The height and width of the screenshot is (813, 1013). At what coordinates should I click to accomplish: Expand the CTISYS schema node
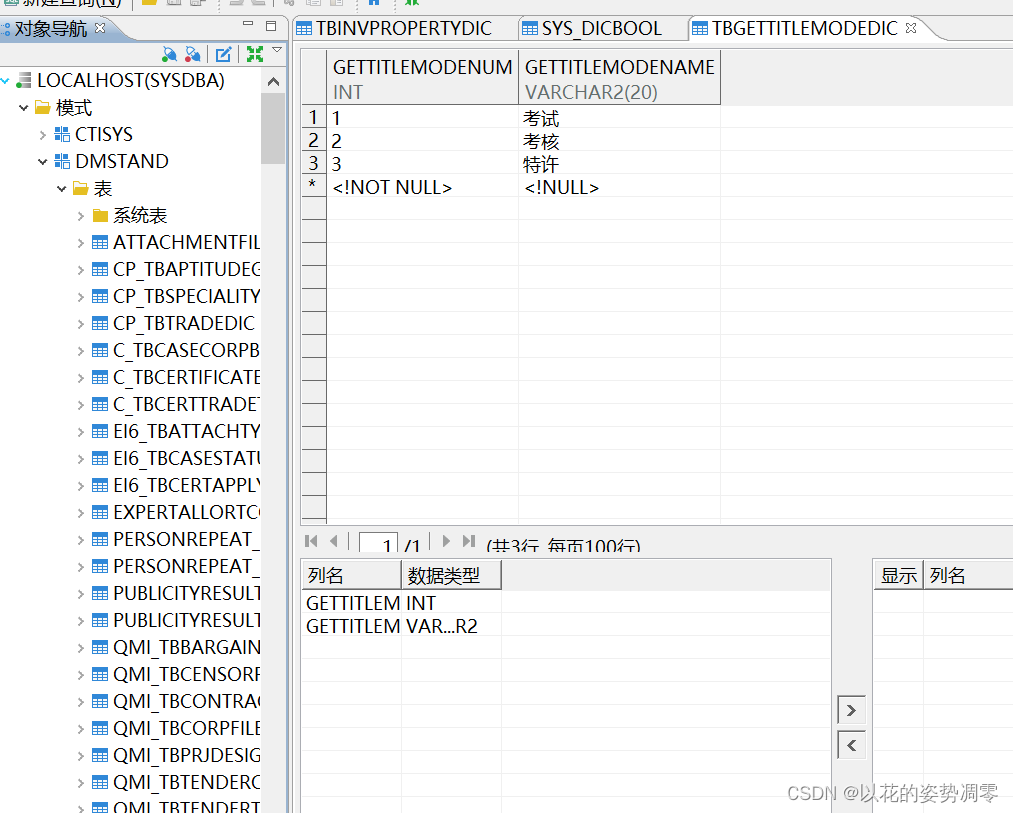43,134
